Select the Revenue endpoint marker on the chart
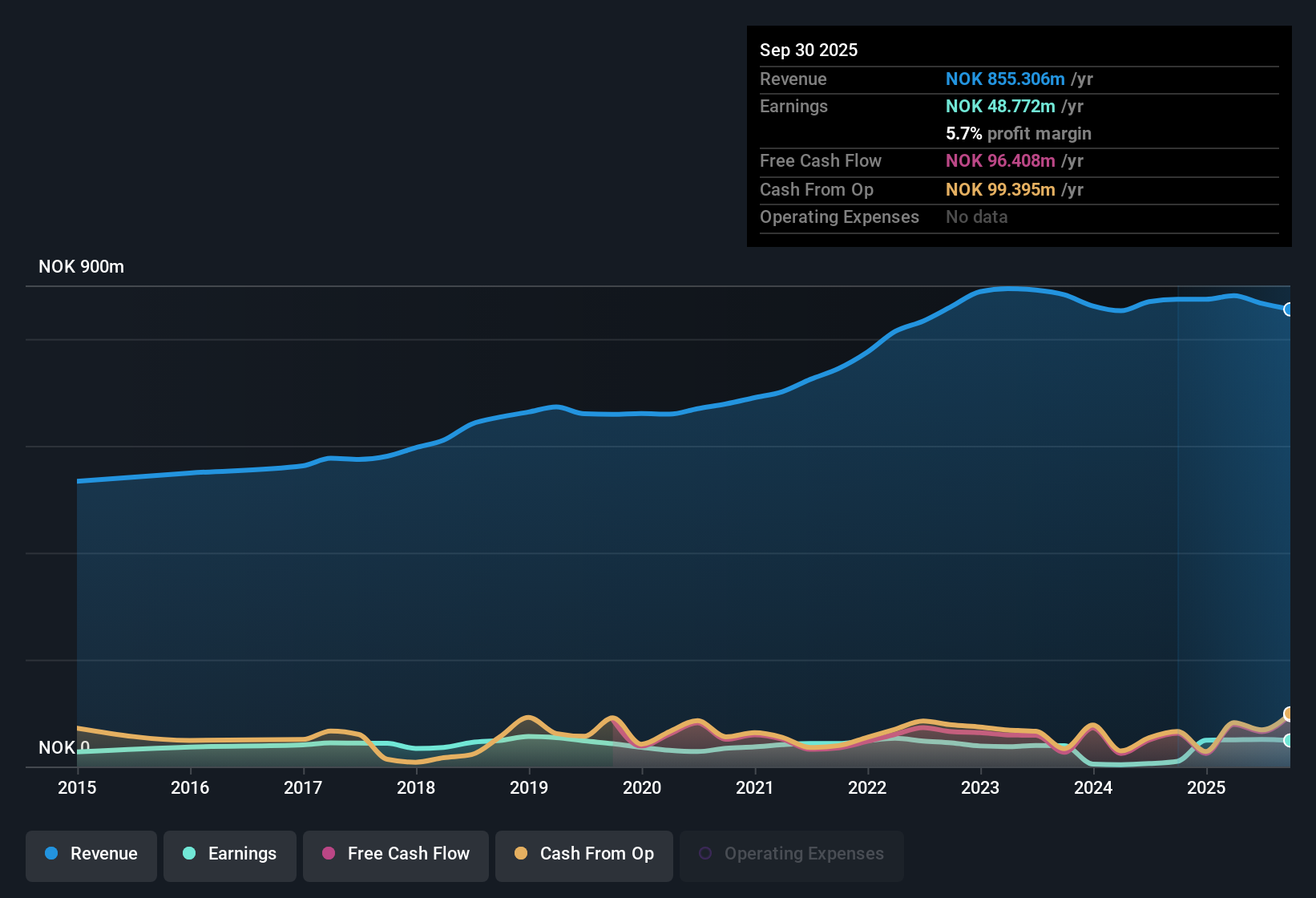The height and width of the screenshot is (898, 1316). [1288, 309]
